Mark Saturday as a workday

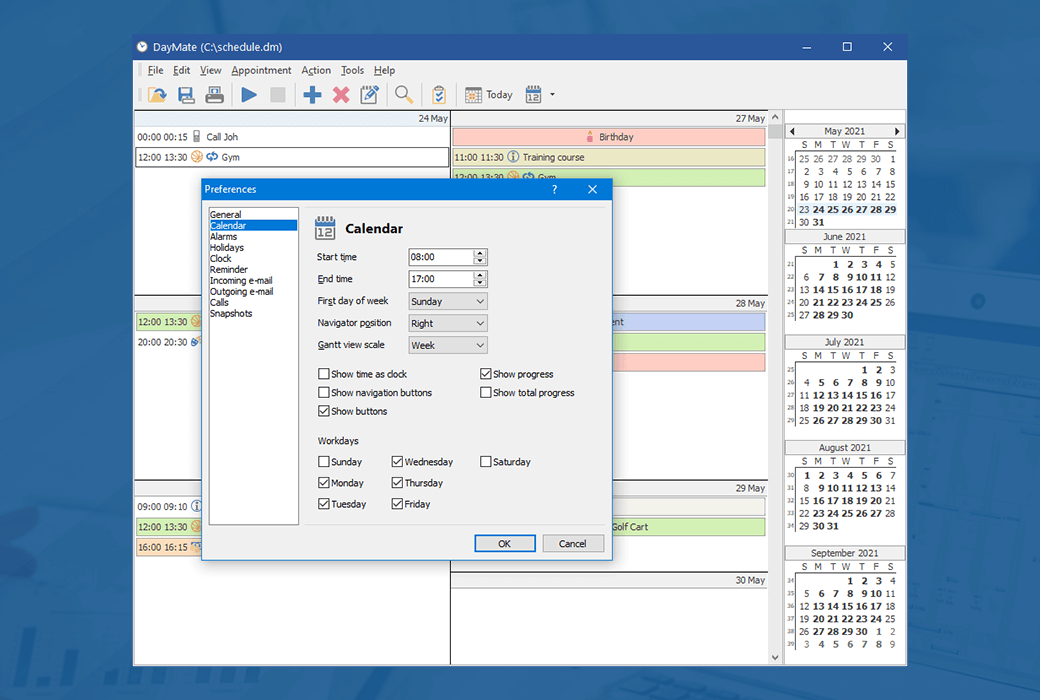(486, 462)
